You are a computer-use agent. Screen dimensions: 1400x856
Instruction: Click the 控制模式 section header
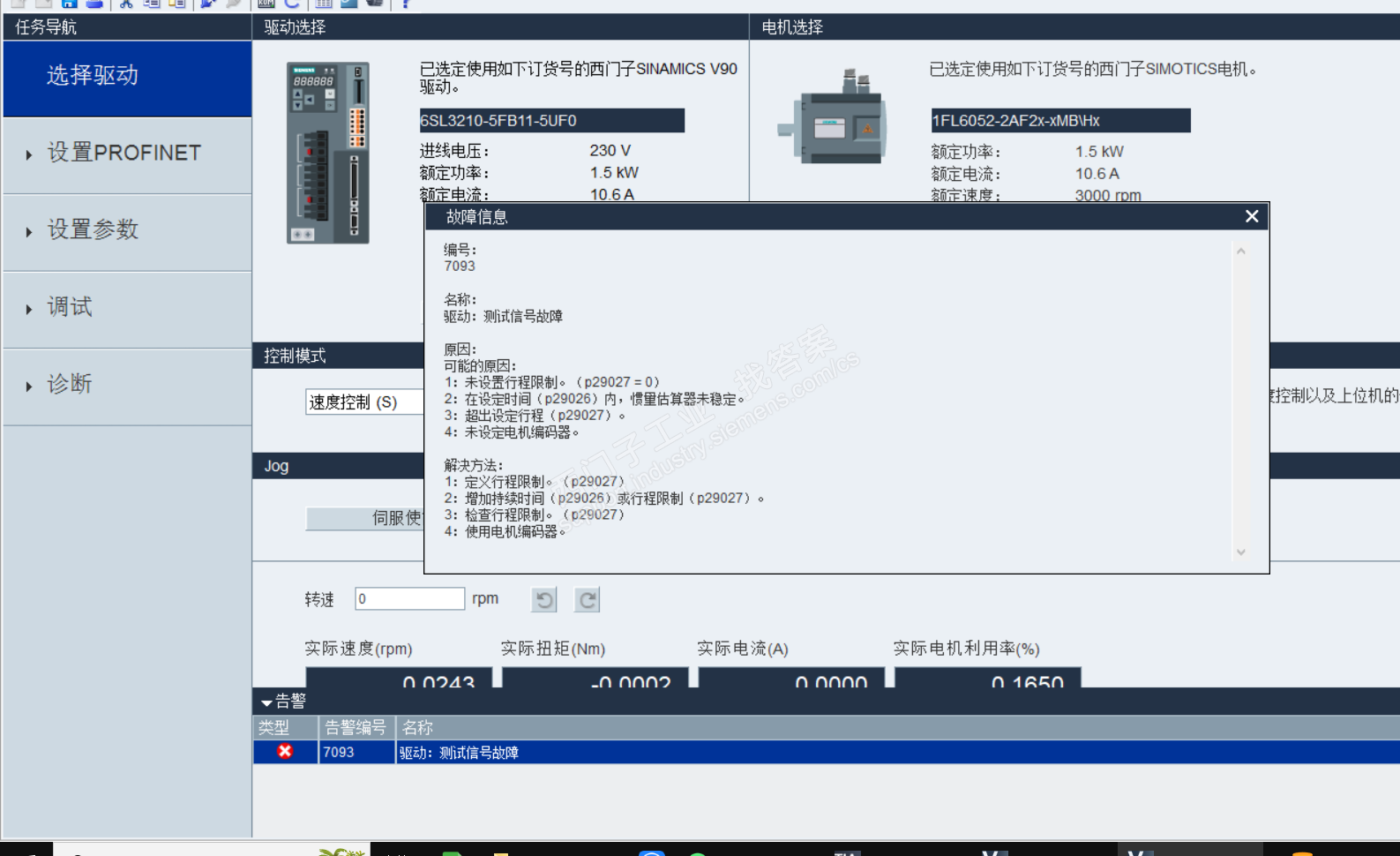[339, 356]
